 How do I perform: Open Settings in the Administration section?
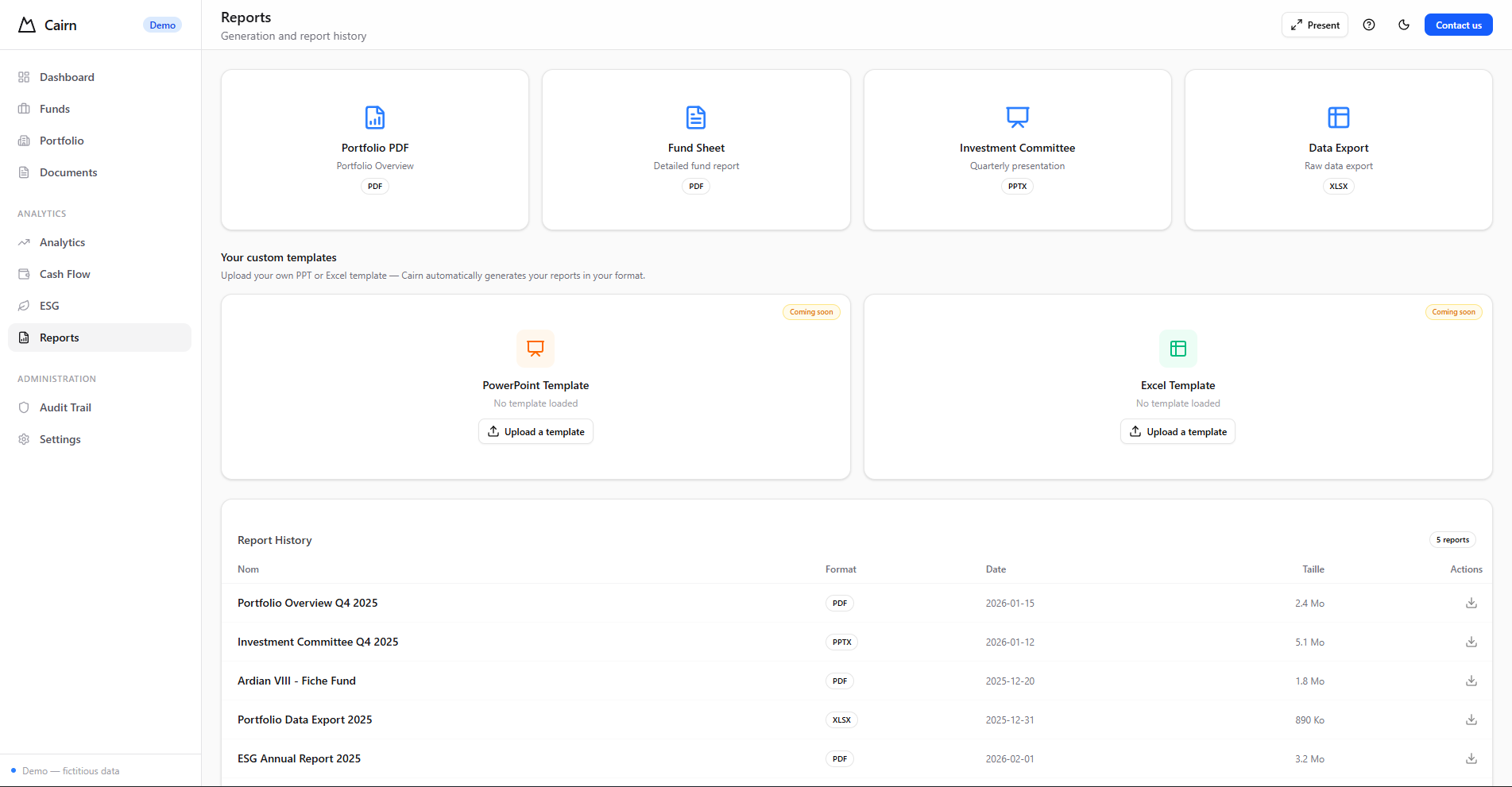click(60, 439)
